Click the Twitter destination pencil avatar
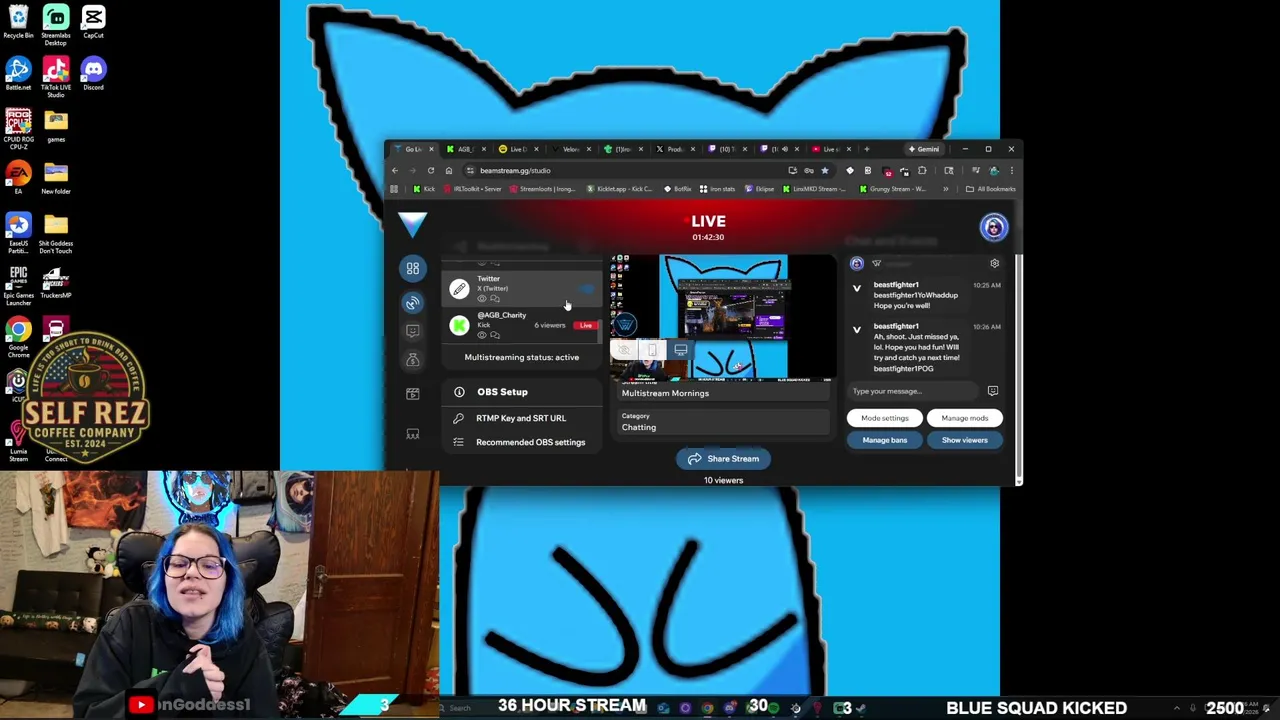1280x720 pixels. [x=459, y=289]
